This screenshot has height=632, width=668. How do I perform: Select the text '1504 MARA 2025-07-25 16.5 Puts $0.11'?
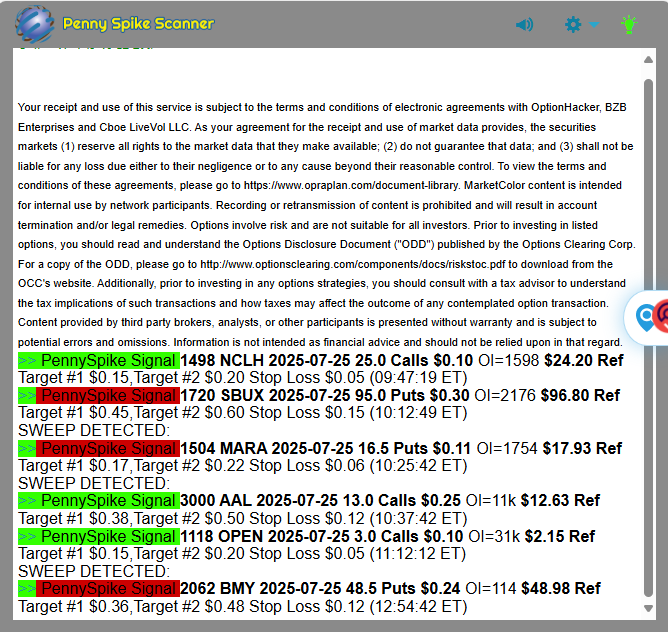[325, 448]
